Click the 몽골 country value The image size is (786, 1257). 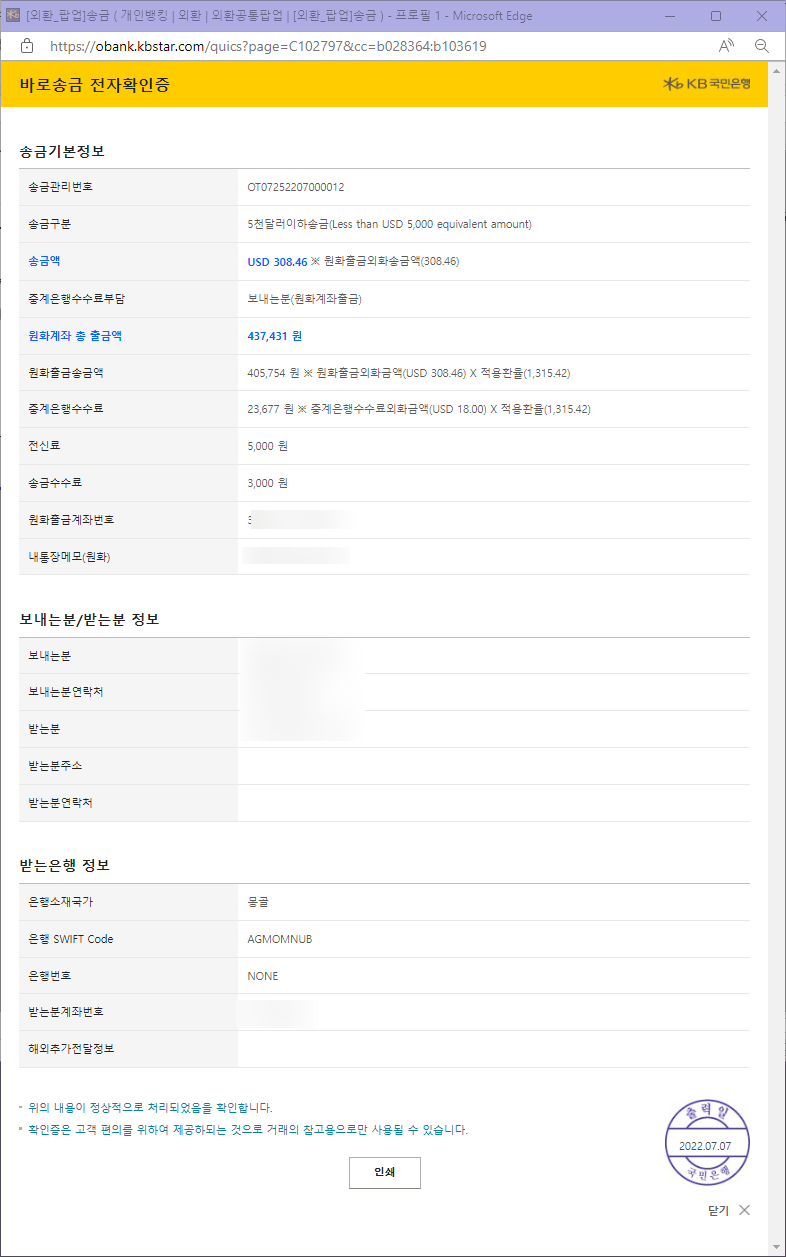[x=258, y=902]
